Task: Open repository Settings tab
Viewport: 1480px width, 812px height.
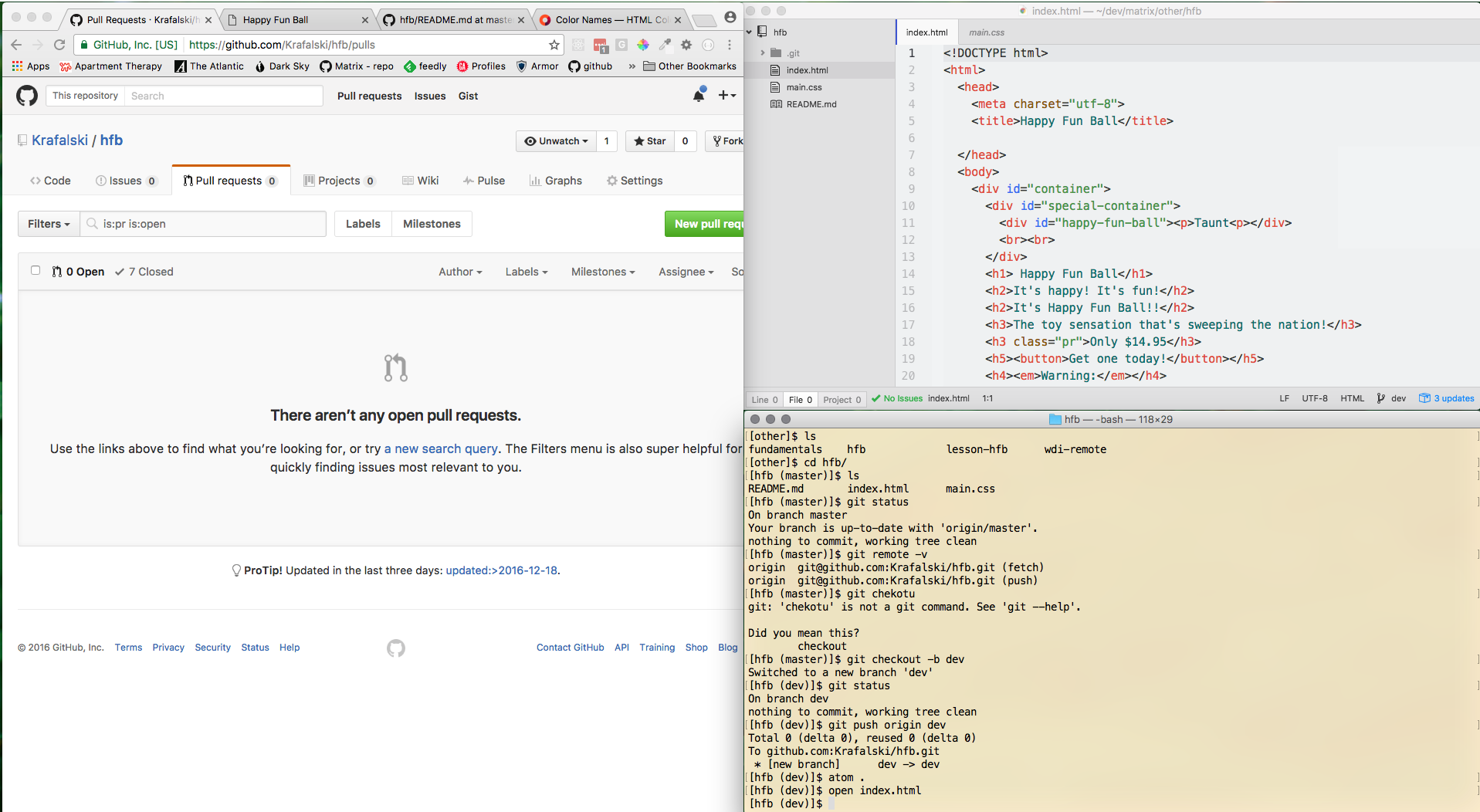Action: coord(635,181)
